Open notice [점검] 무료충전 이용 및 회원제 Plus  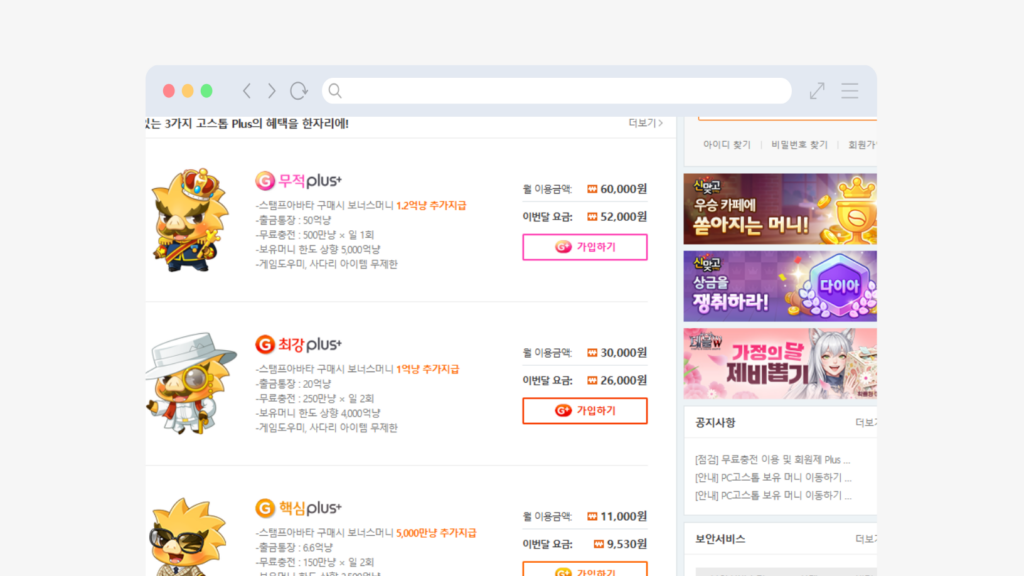(773, 460)
